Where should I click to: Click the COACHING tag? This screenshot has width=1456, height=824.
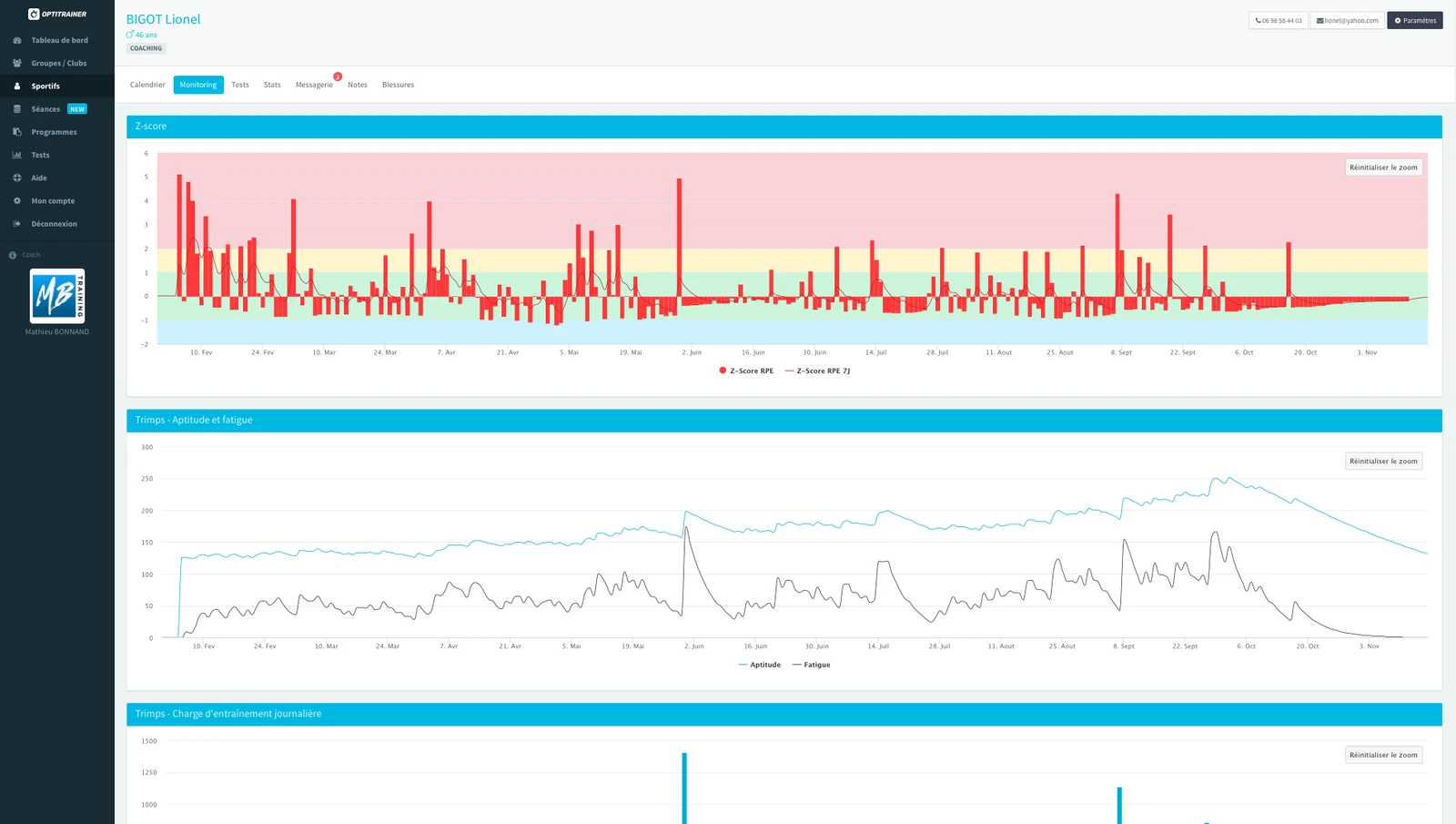[x=146, y=48]
